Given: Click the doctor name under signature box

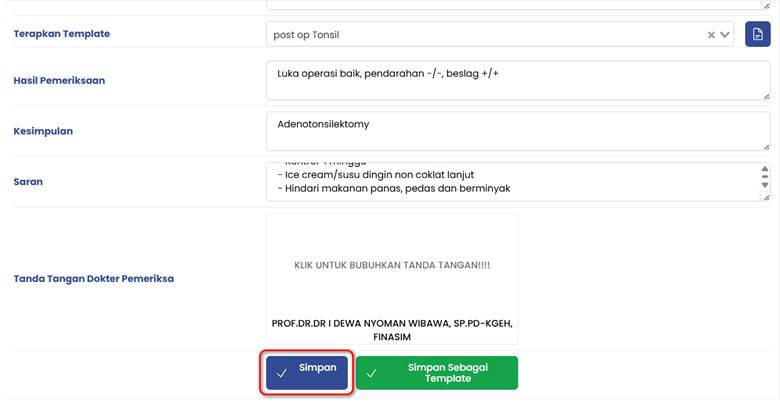Looking at the screenshot, I should (x=392, y=330).
